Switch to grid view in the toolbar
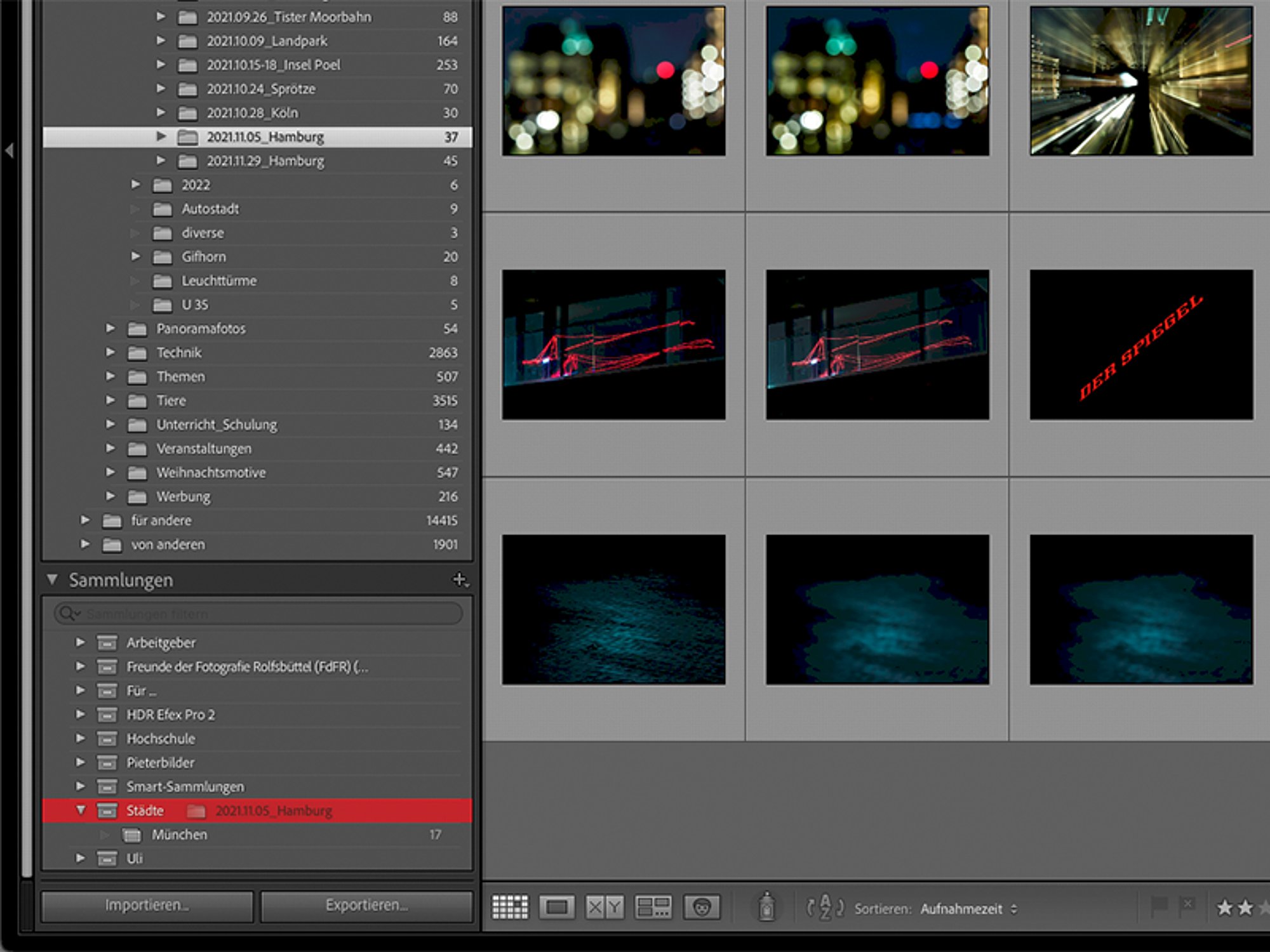The width and height of the screenshot is (1270, 952). [x=510, y=907]
